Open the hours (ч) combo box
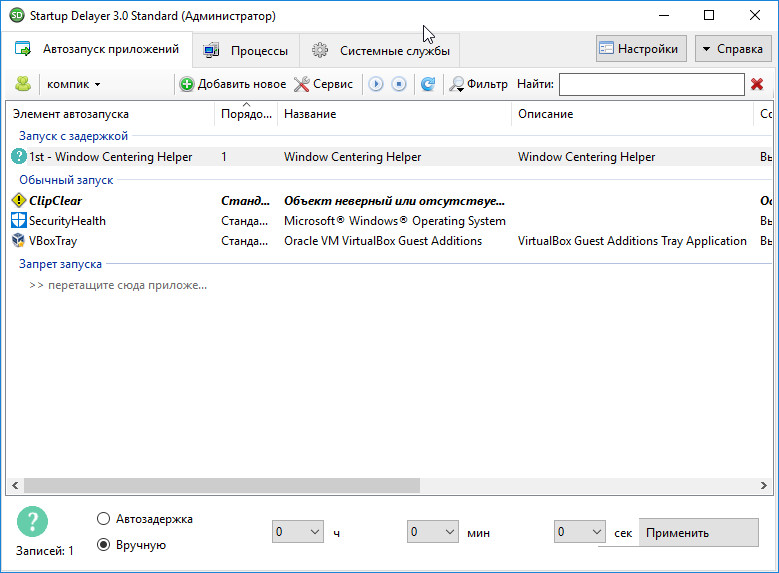 pos(298,532)
